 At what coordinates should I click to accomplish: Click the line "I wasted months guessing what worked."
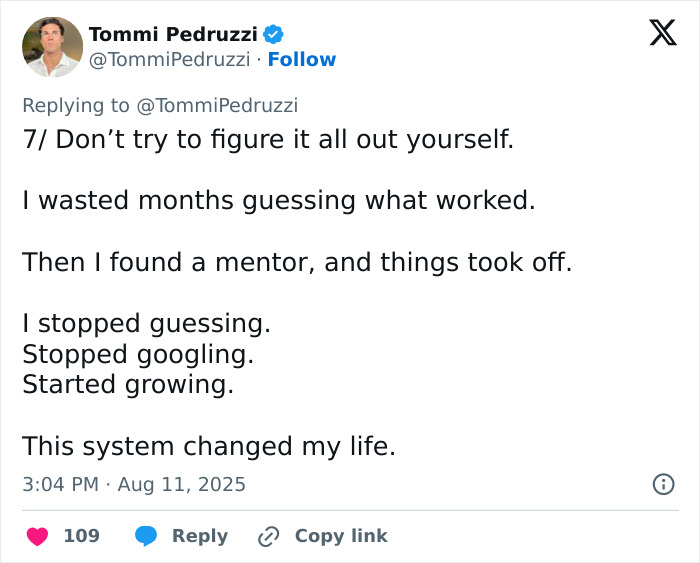pyautogui.click(x=279, y=200)
